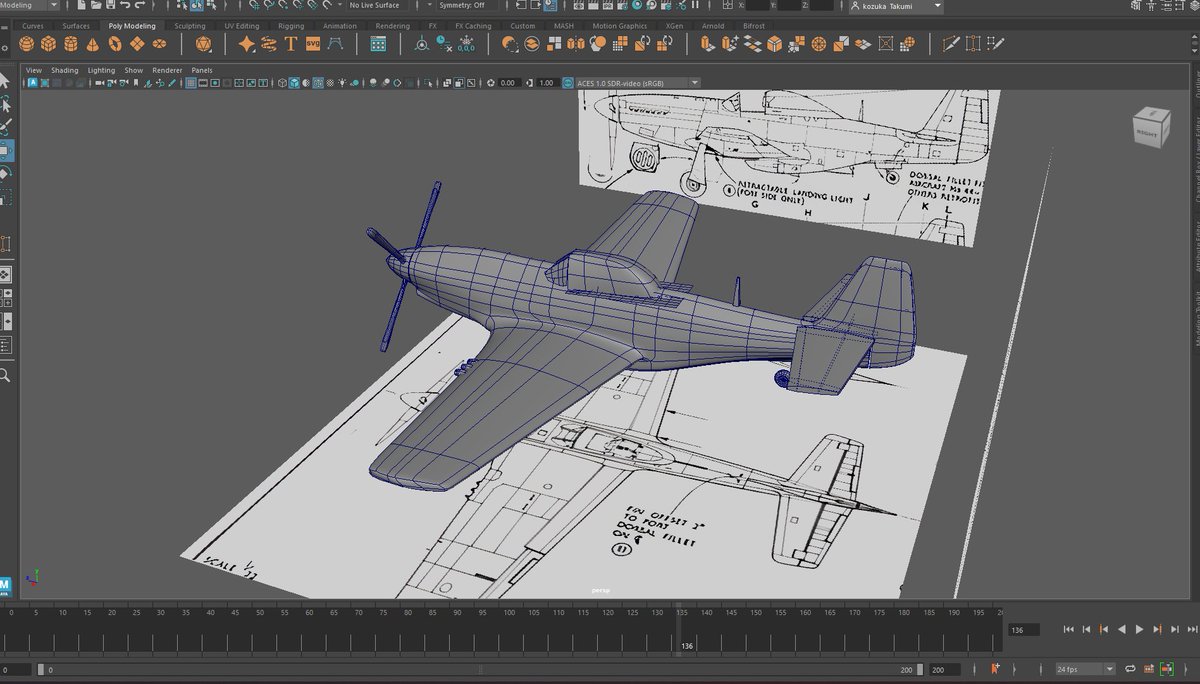1200x684 pixels.
Task: Switch to the UV Editing shelf tab
Action: pos(241,26)
